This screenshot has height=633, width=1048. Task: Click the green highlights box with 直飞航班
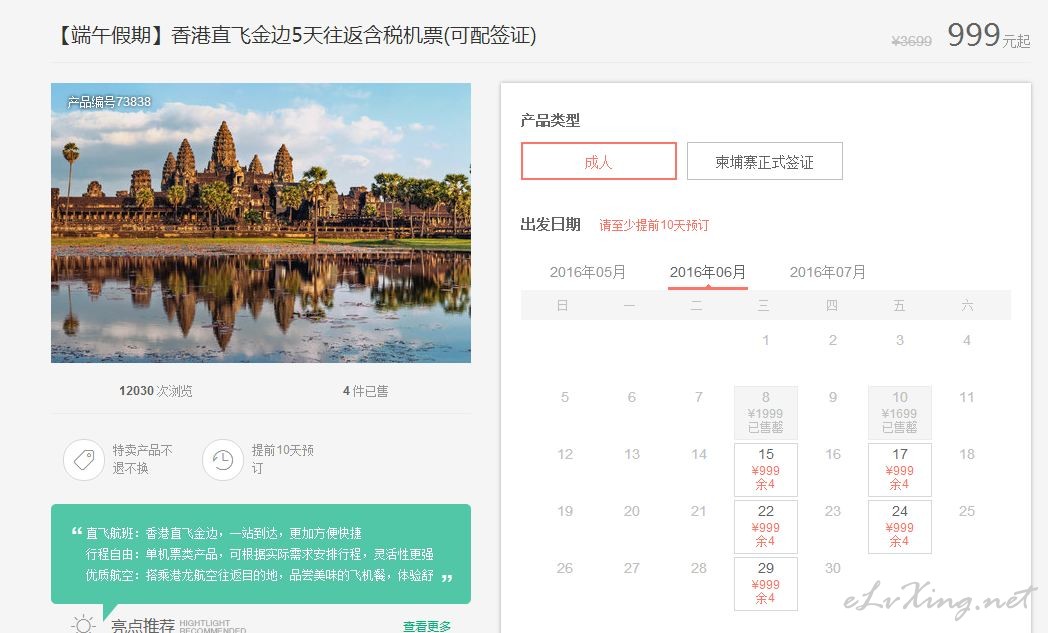261,554
